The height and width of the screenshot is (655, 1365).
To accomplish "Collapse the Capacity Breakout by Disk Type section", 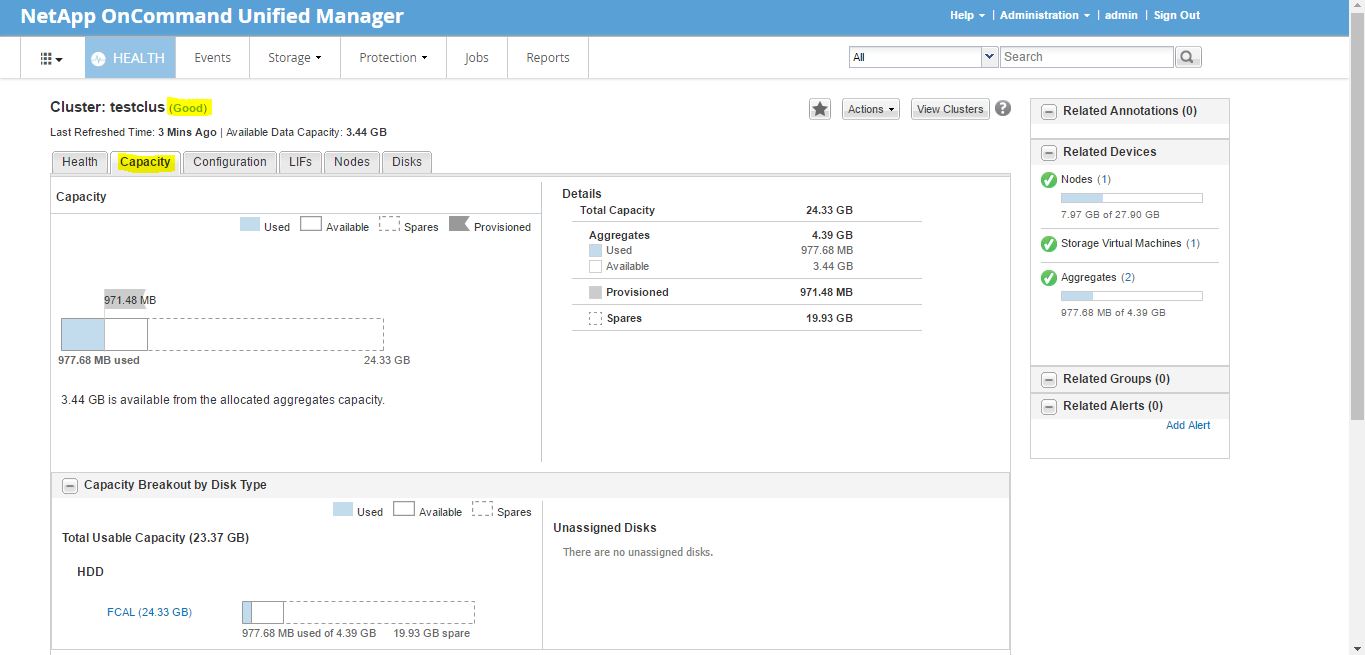I will click(69, 485).
